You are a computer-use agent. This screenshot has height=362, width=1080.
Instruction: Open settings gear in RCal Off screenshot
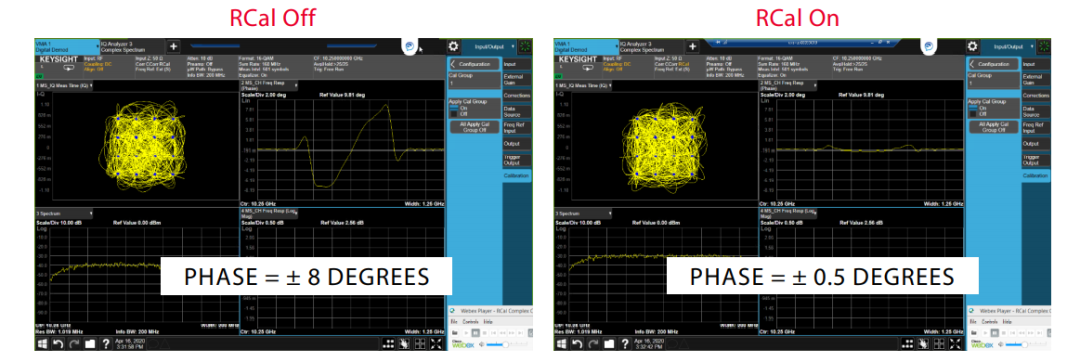coord(453,46)
